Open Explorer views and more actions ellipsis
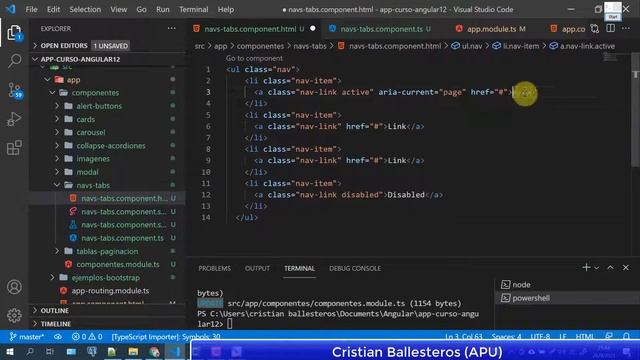The width and height of the screenshot is (640, 360). click(x=171, y=29)
